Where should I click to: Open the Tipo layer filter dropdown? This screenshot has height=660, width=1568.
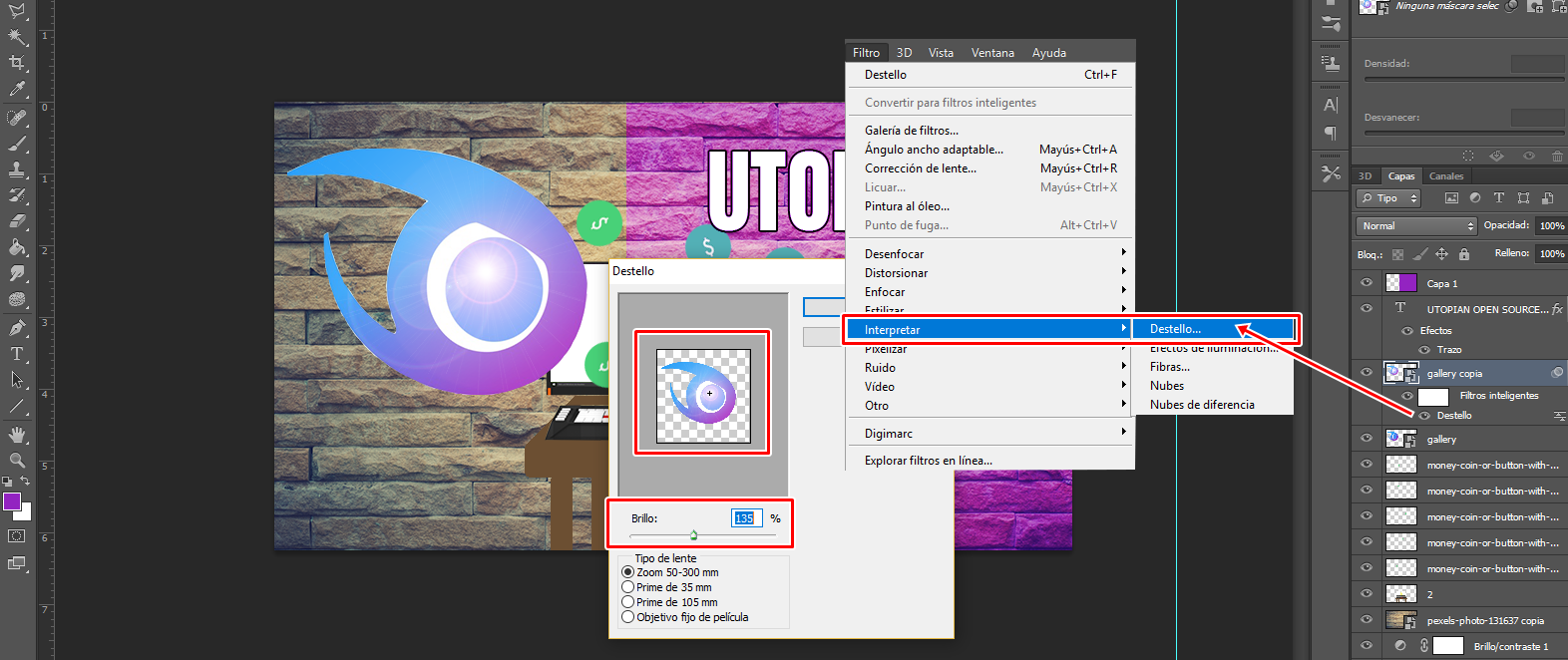coord(1388,198)
